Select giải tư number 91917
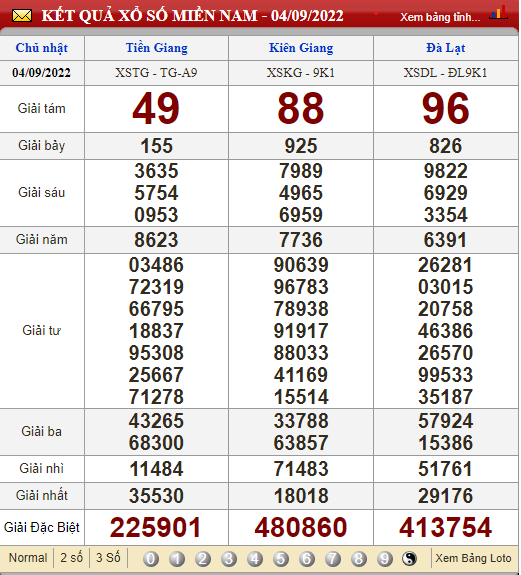The width and height of the screenshot is (521, 575). pyautogui.click(x=301, y=331)
